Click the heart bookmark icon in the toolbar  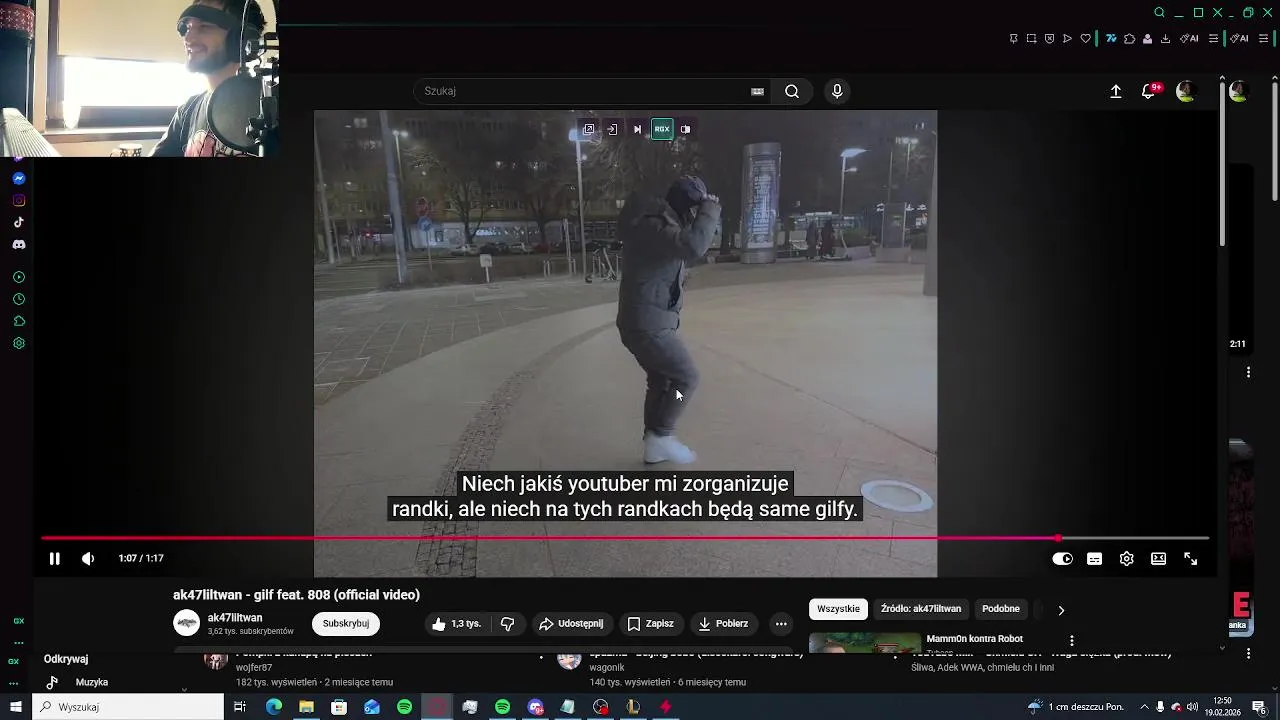[x=1085, y=39]
